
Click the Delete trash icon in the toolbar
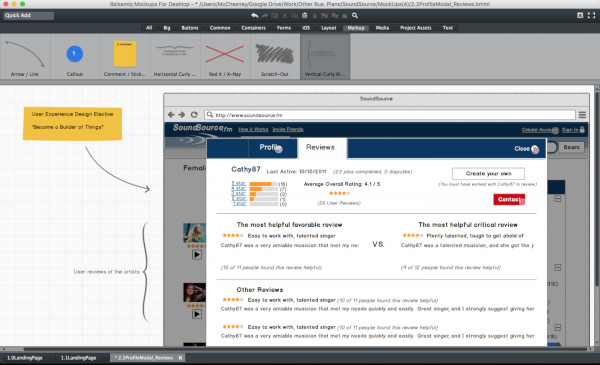(x=315, y=15)
